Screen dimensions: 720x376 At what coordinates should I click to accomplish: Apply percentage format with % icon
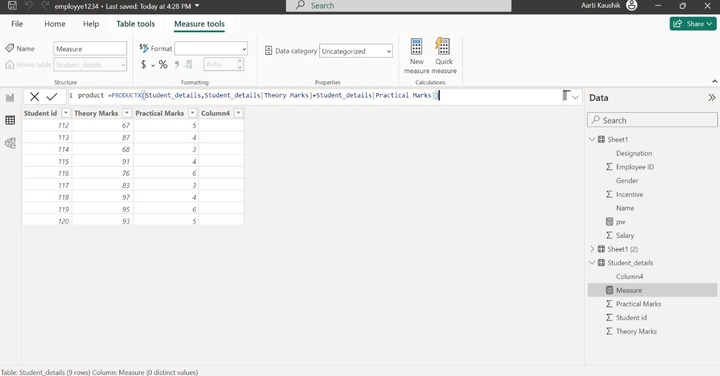click(x=163, y=65)
